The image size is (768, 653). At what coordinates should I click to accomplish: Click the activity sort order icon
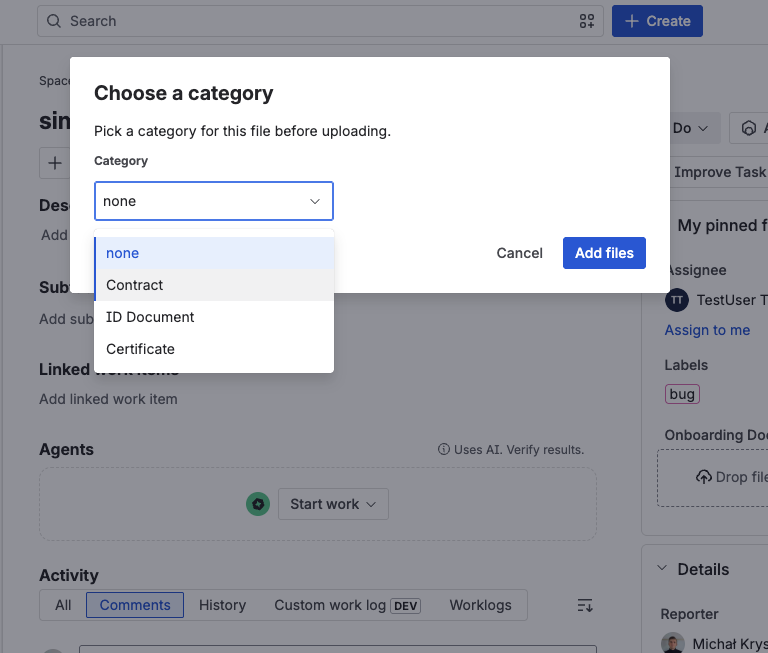585,605
